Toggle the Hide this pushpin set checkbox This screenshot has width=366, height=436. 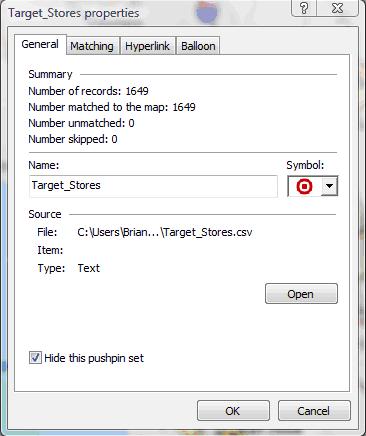pyautogui.click(x=35, y=358)
